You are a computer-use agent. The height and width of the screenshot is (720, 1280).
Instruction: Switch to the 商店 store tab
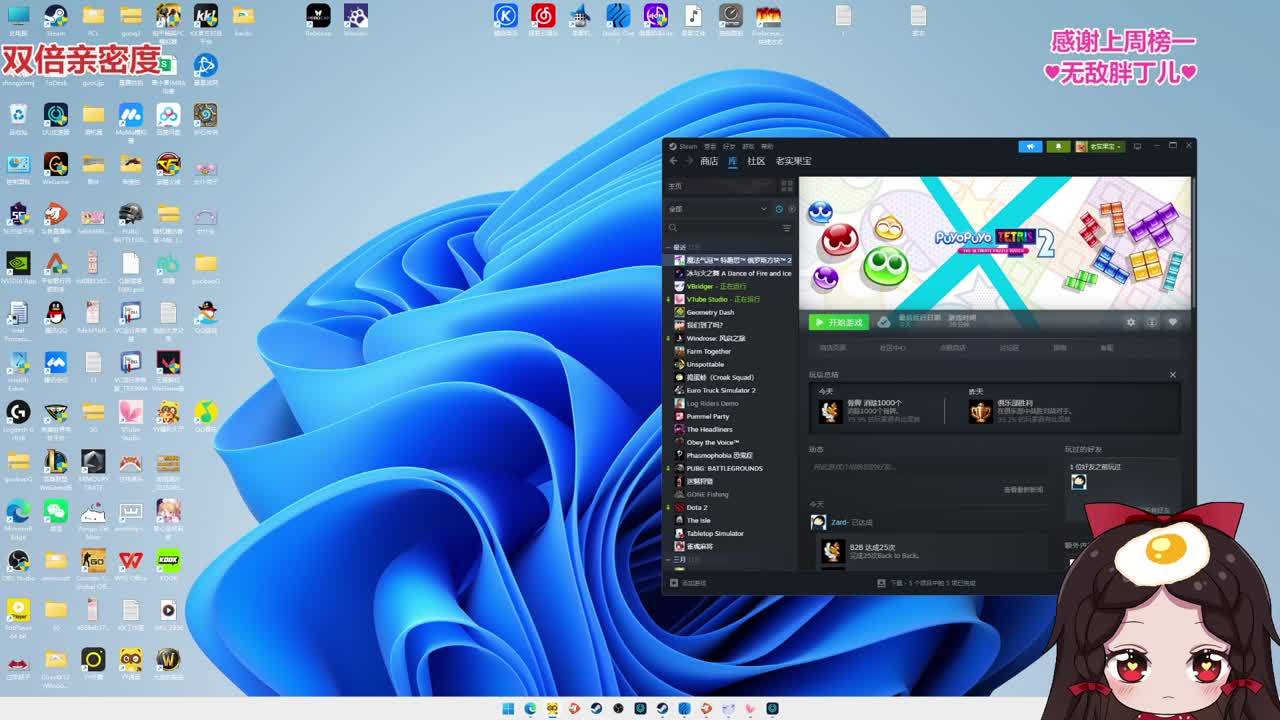709,161
